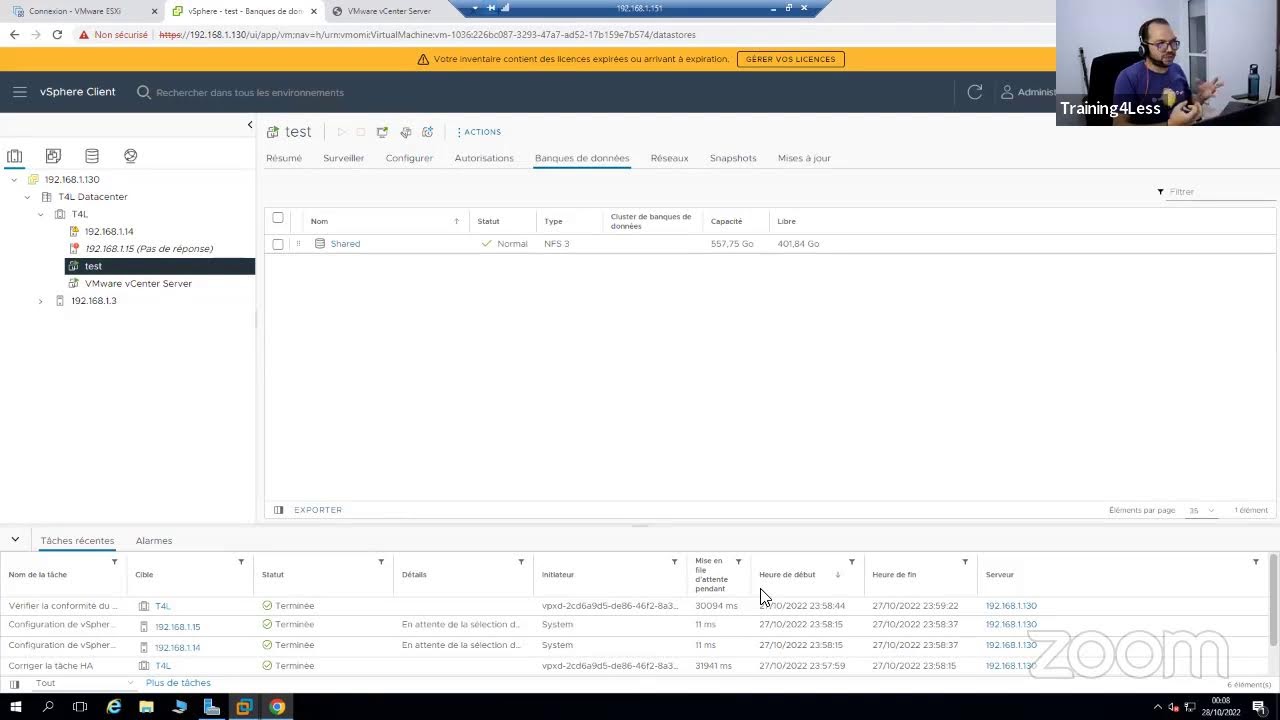This screenshot has height=720, width=1280.
Task: Click the Filtrer input above datastore table
Action: tap(1220, 192)
